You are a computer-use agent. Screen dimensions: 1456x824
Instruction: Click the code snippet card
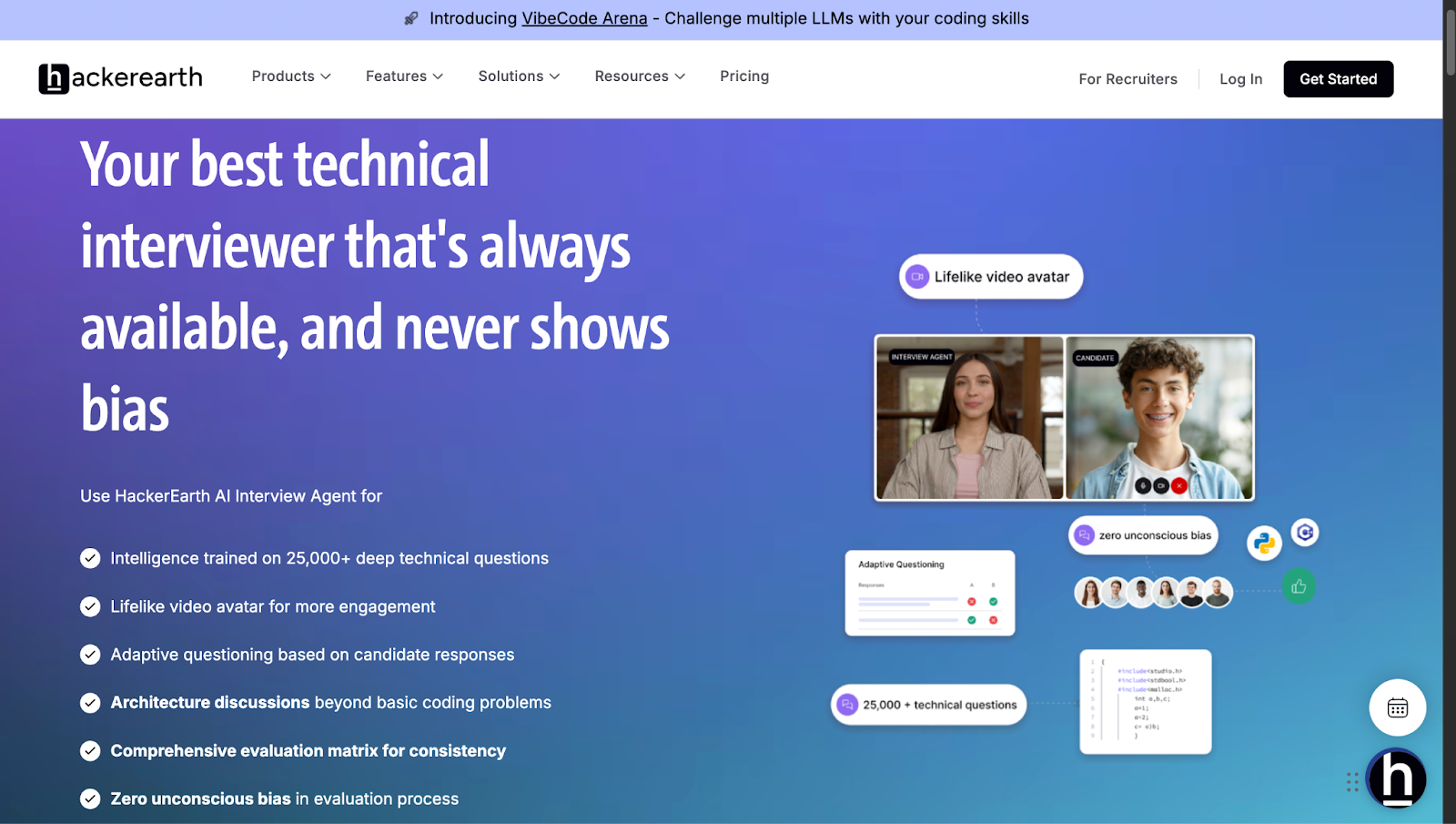[1145, 702]
